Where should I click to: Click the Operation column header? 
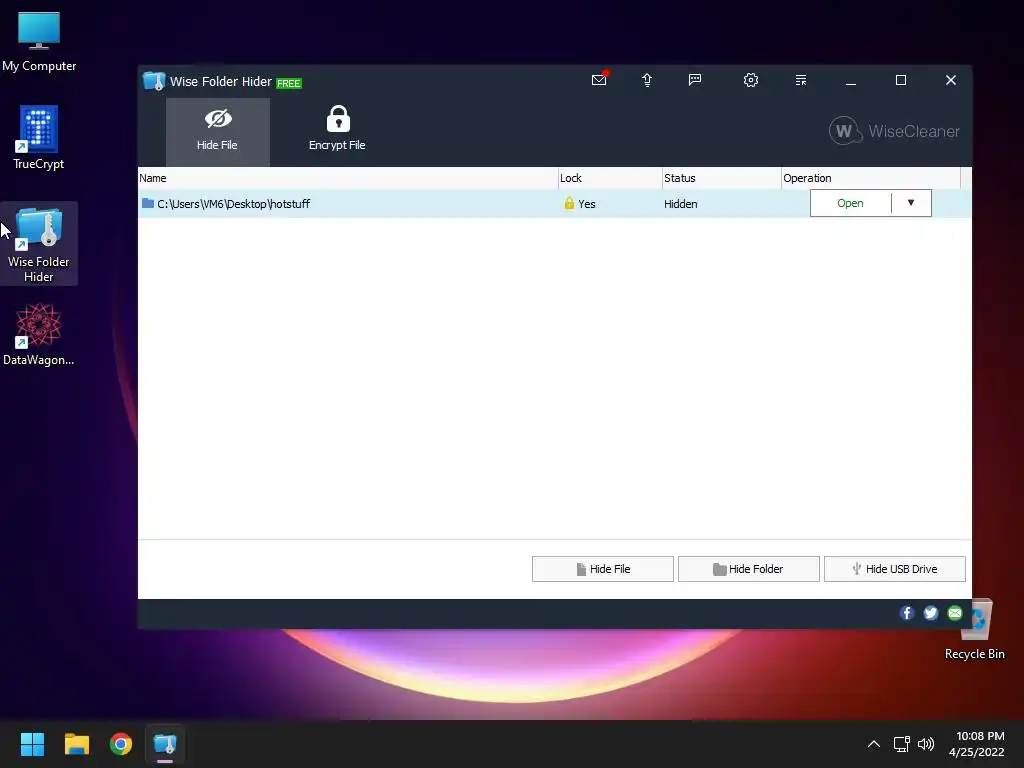871,178
